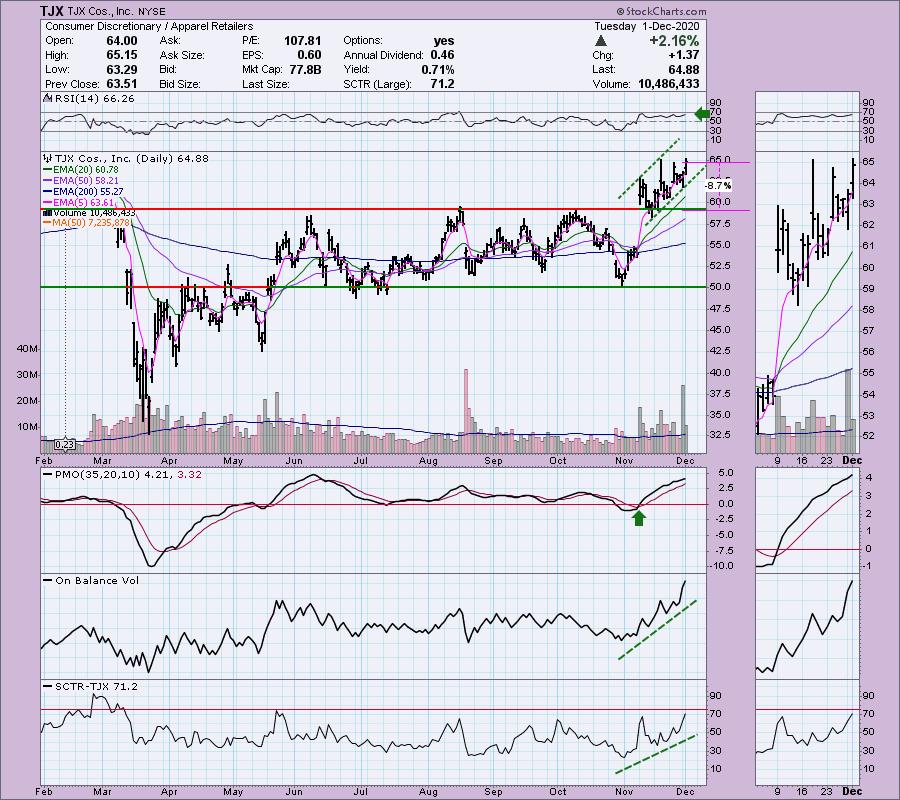Click the Chg value +1.37
900x800 pixels.
click(684, 55)
